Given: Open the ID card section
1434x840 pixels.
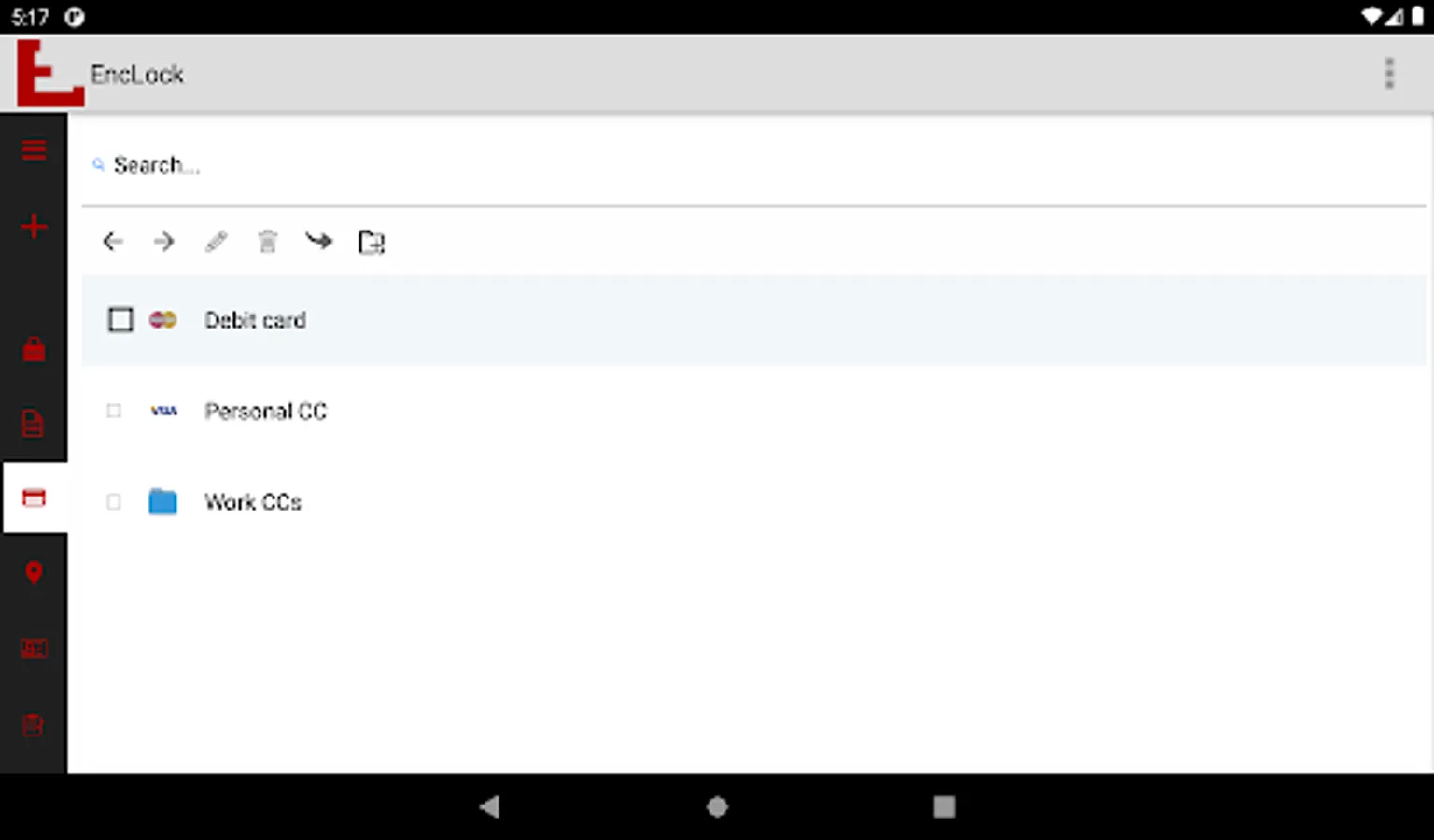Looking at the screenshot, I should click(x=34, y=648).
